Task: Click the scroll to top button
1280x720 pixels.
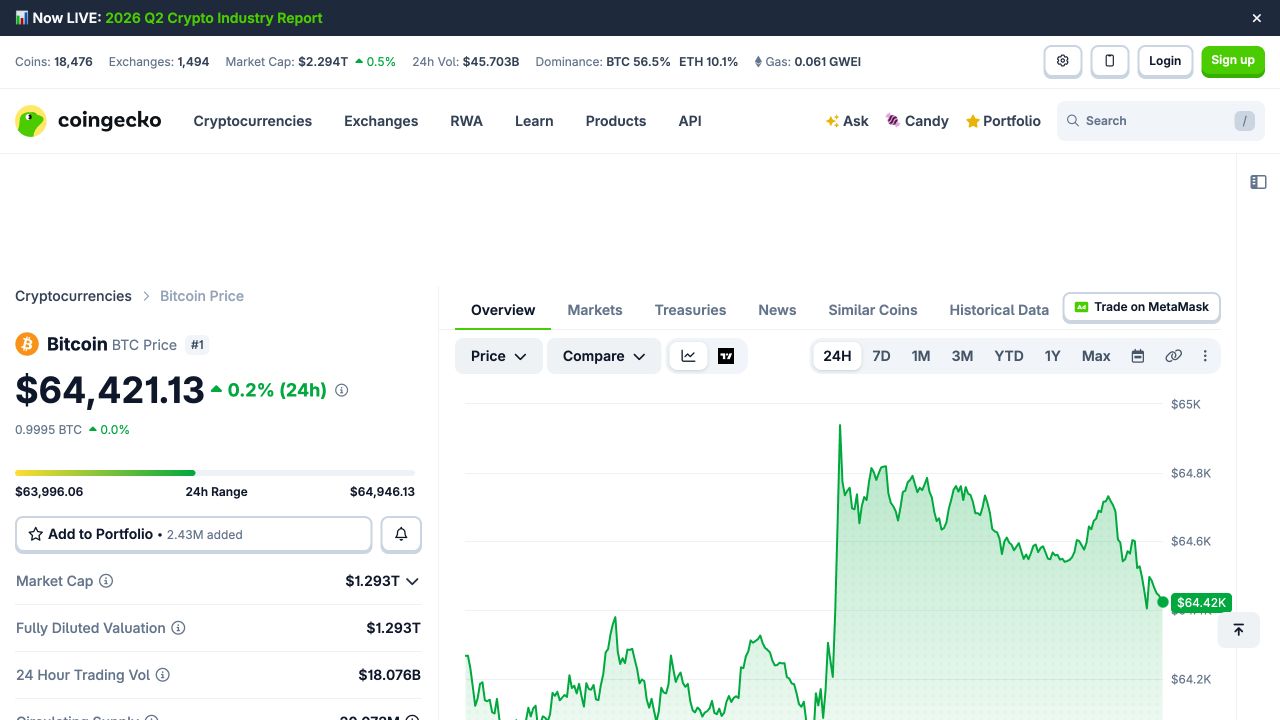Action: 1239,630
